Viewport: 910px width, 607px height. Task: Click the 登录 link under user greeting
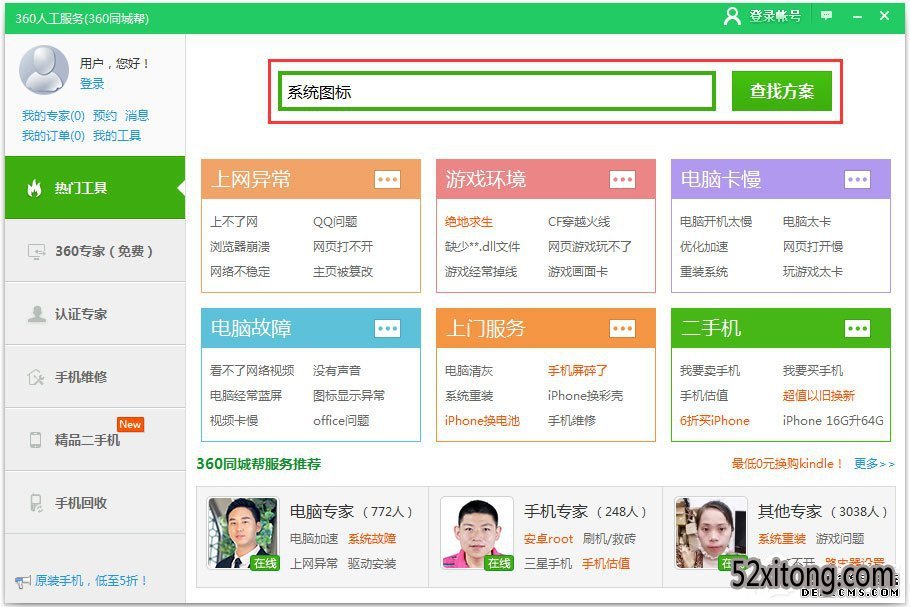pos(92,84)
